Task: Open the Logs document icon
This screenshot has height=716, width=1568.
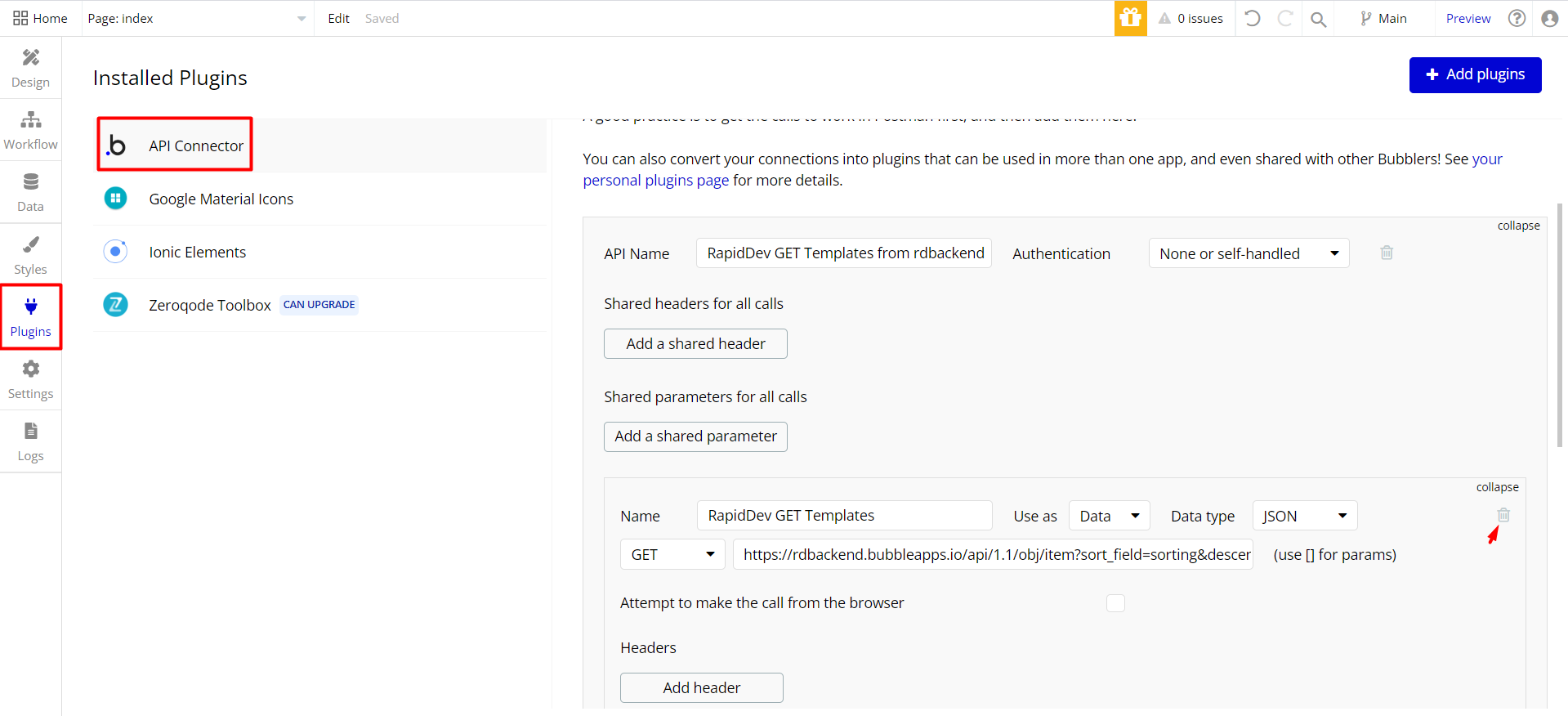Action: click(30, 431)
